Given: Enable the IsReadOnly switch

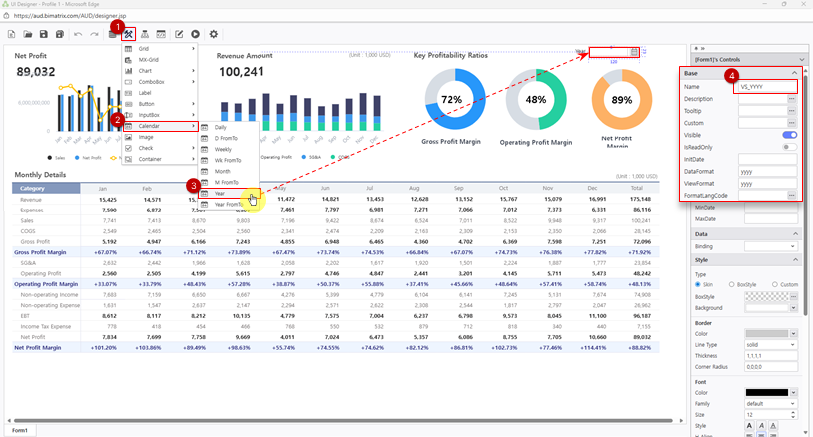Looking at the screenshot, I should pyautogui.click(x=789, y=146).
